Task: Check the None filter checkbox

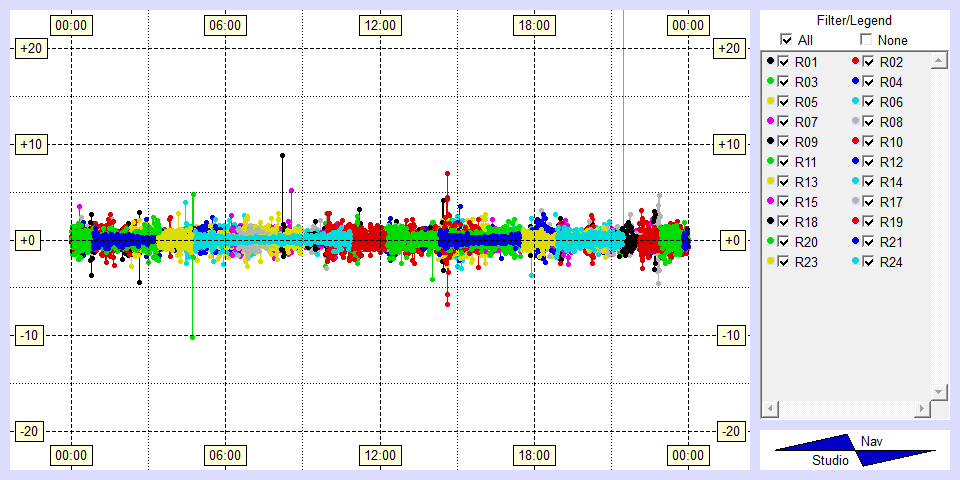Action: point(867,40)
